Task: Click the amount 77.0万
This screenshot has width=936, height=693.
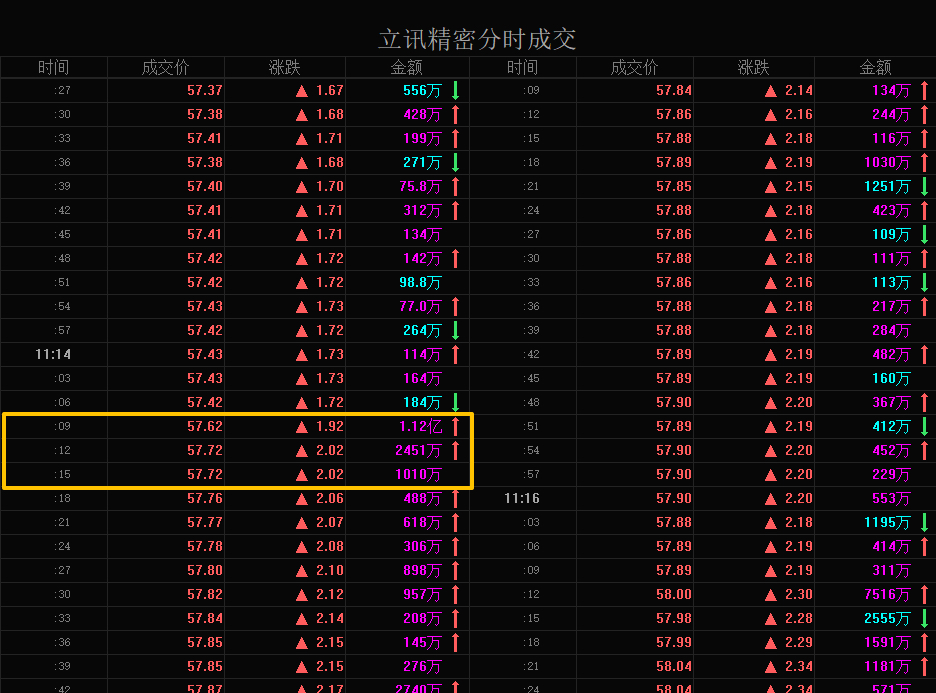Action: [420, 306]
